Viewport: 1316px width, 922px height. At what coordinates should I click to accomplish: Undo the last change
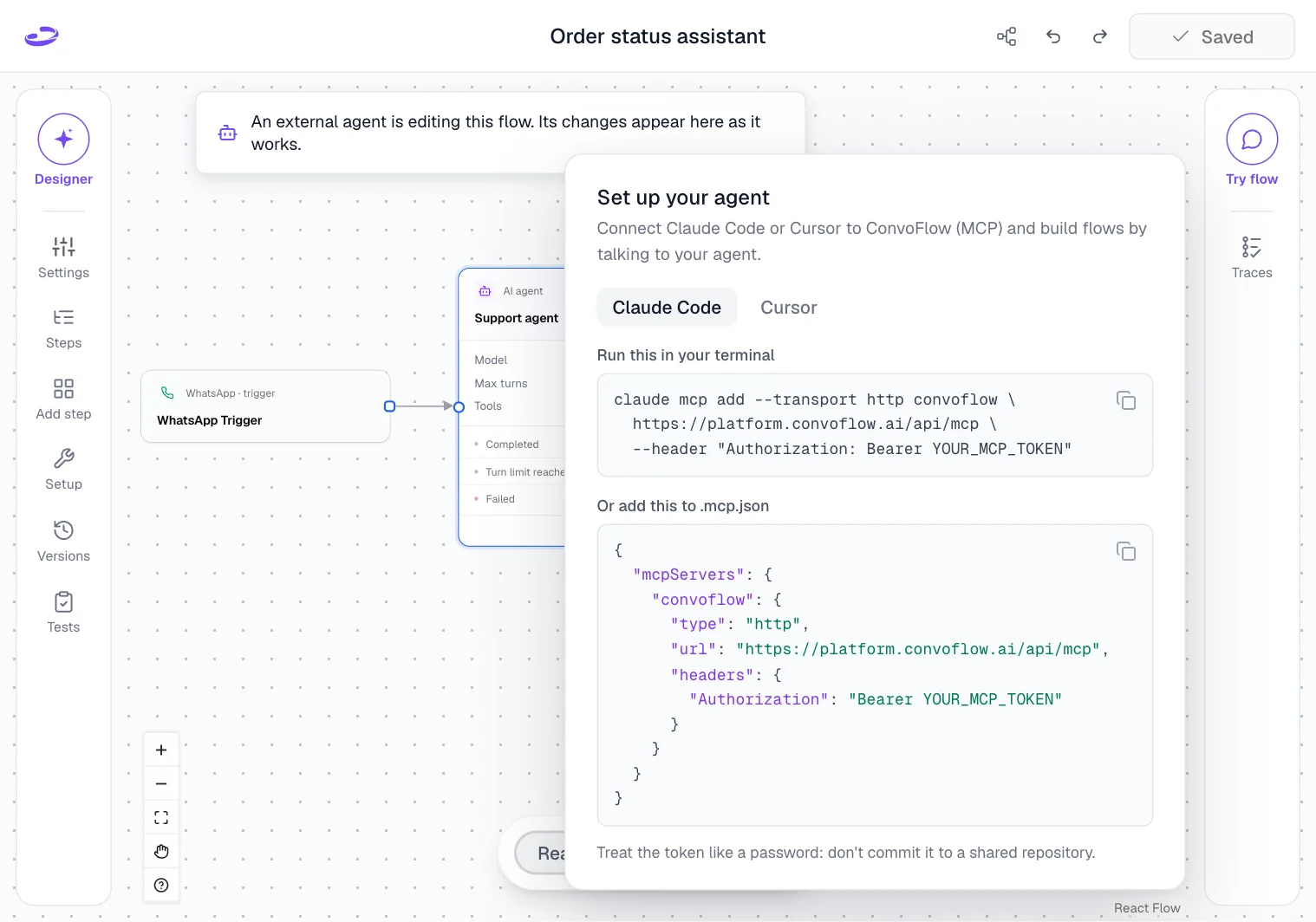pos(1053,36)
